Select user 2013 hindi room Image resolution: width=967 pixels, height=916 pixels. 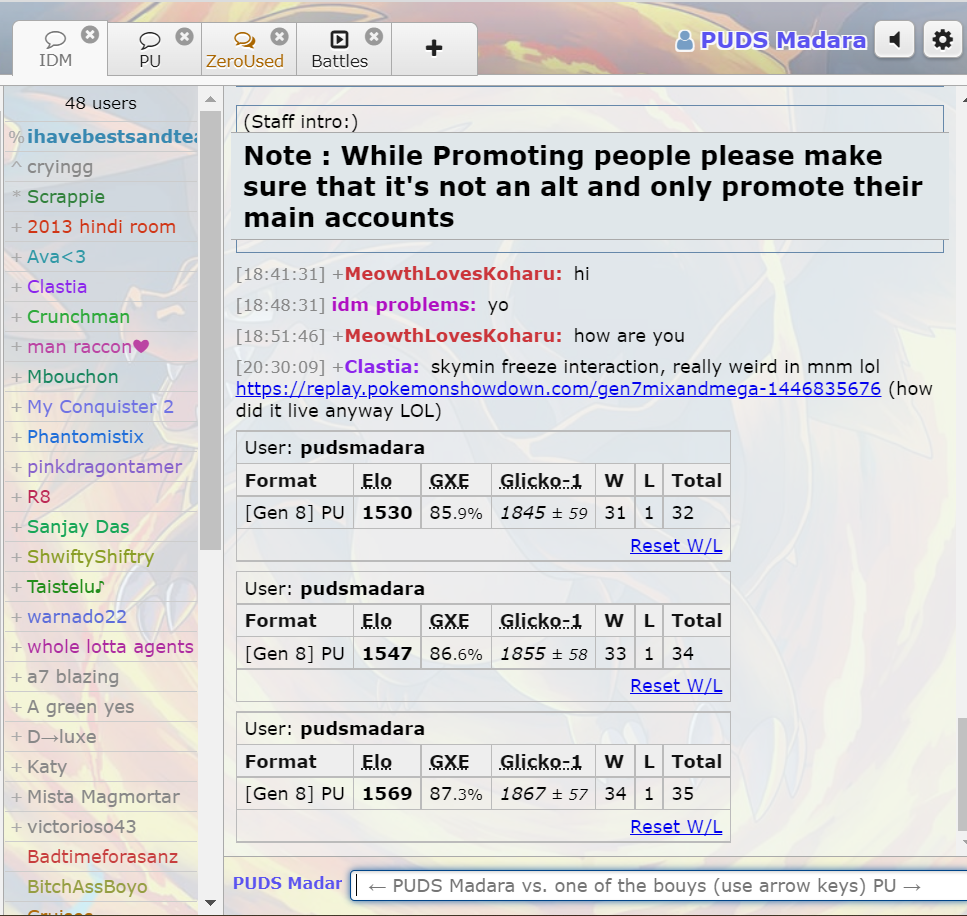(x=102, y=226)
